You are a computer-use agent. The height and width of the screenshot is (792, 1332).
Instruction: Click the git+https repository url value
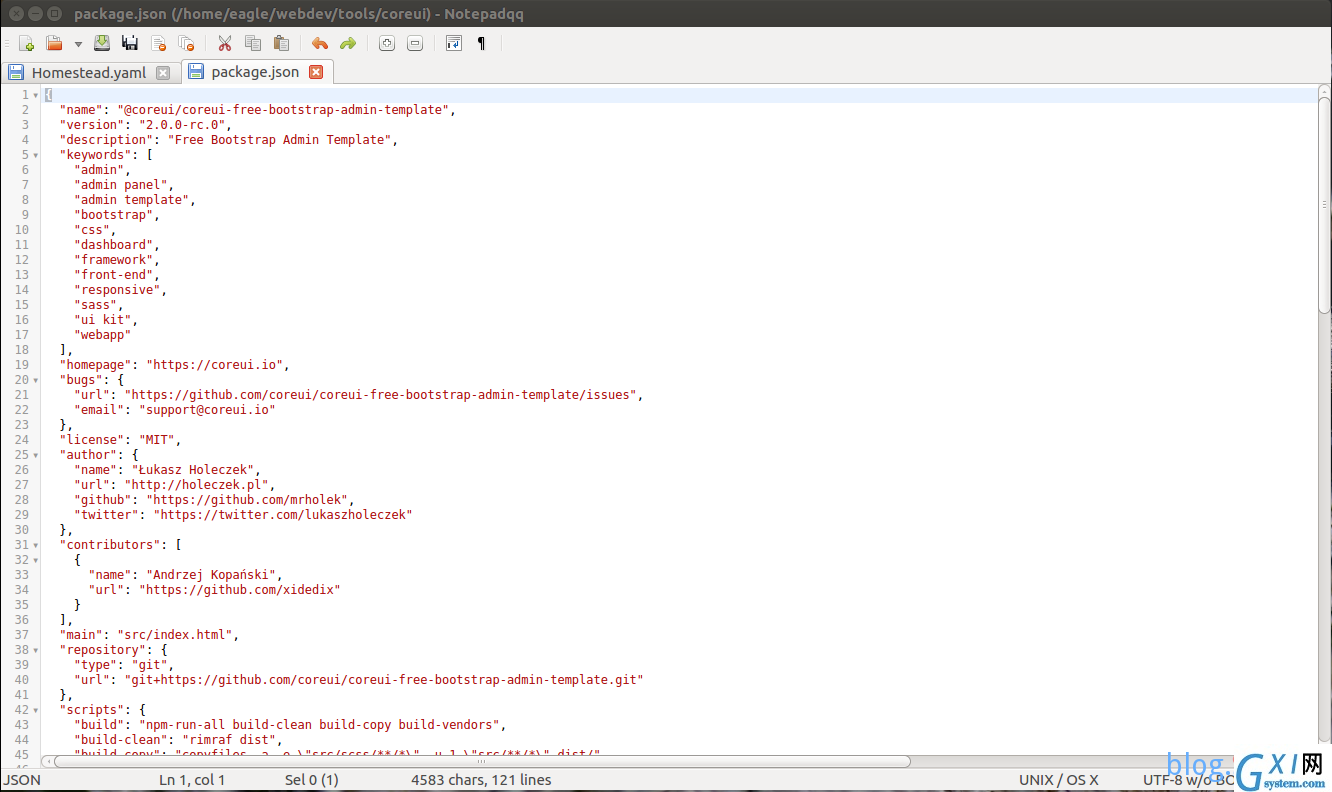[384, 680]
